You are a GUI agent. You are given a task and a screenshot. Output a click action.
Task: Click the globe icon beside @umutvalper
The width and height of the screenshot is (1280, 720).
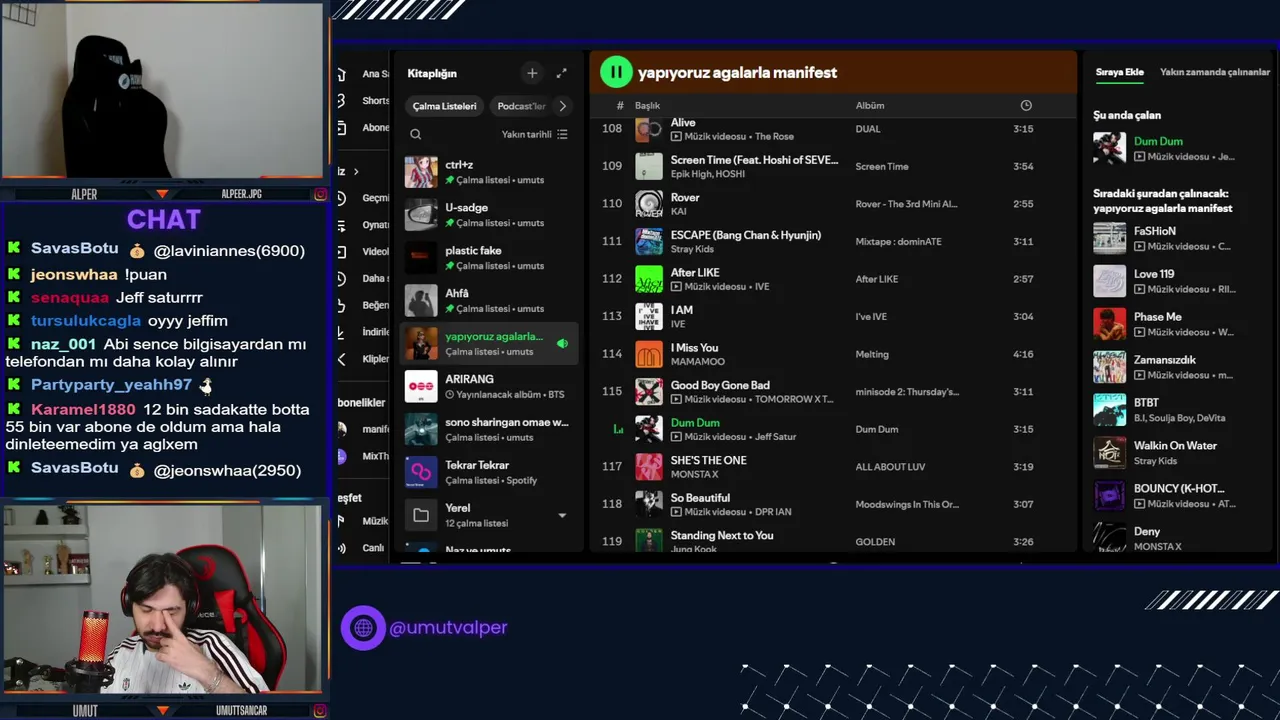tap(363, 628)
